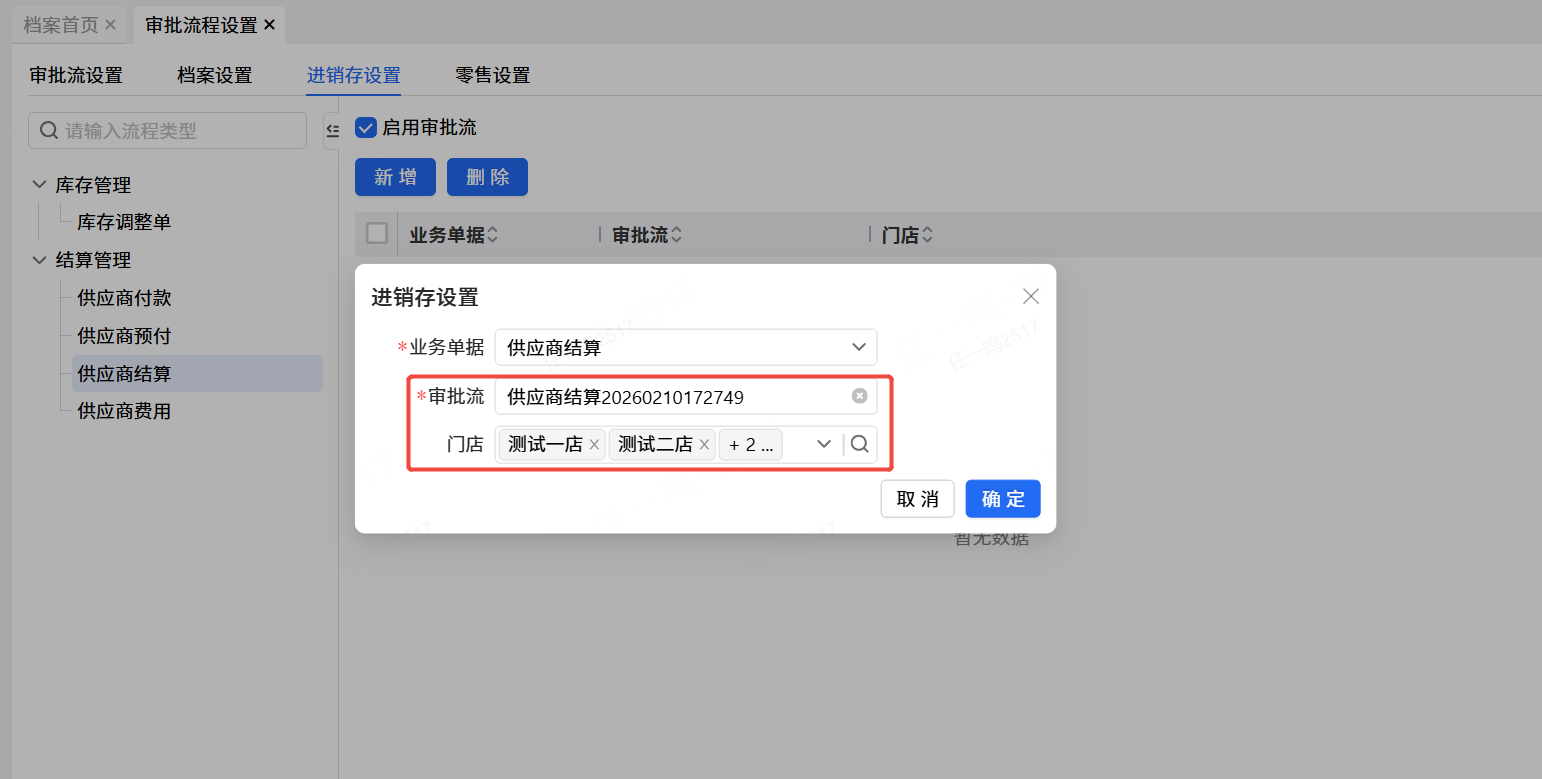Click the 门店 search magnifier icon
Image resolution: width=1542 pixels, height=779 pixels.
(859, 444)
